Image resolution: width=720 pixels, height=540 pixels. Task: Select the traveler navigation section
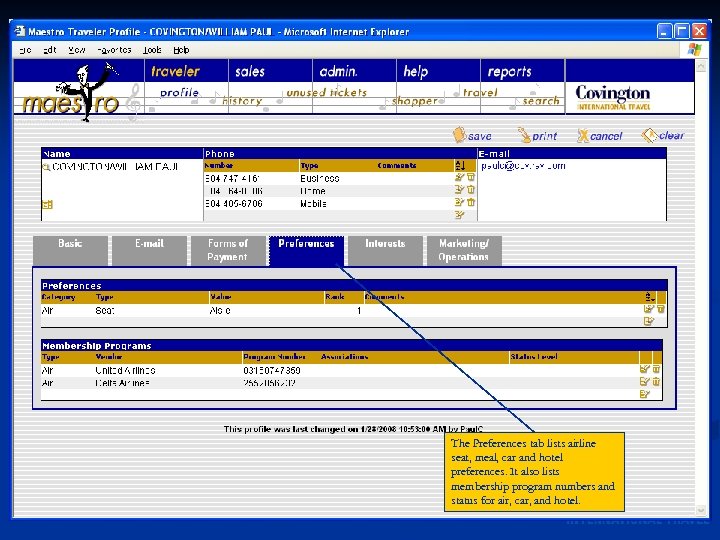pyautogui.click(x=175, y=71)
